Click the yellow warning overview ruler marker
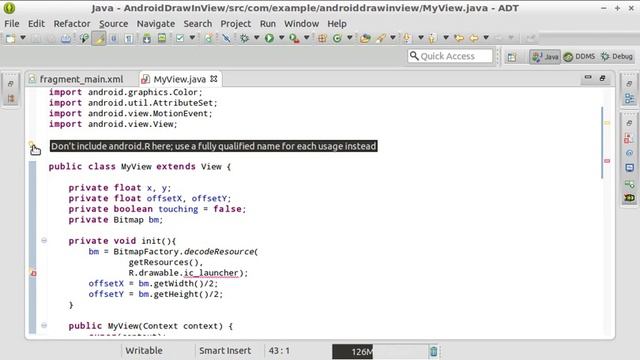 click(x=607, y=122)
